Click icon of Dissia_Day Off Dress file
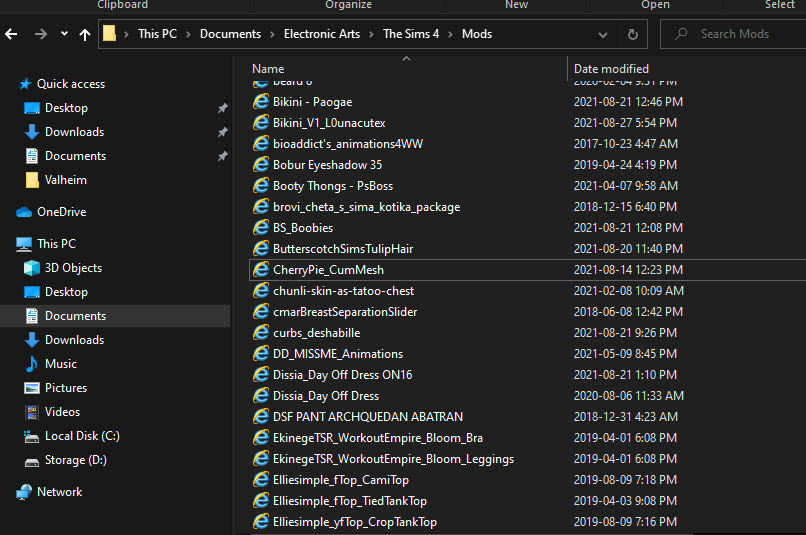Screen dimensions: 806x535 (261, 395)
